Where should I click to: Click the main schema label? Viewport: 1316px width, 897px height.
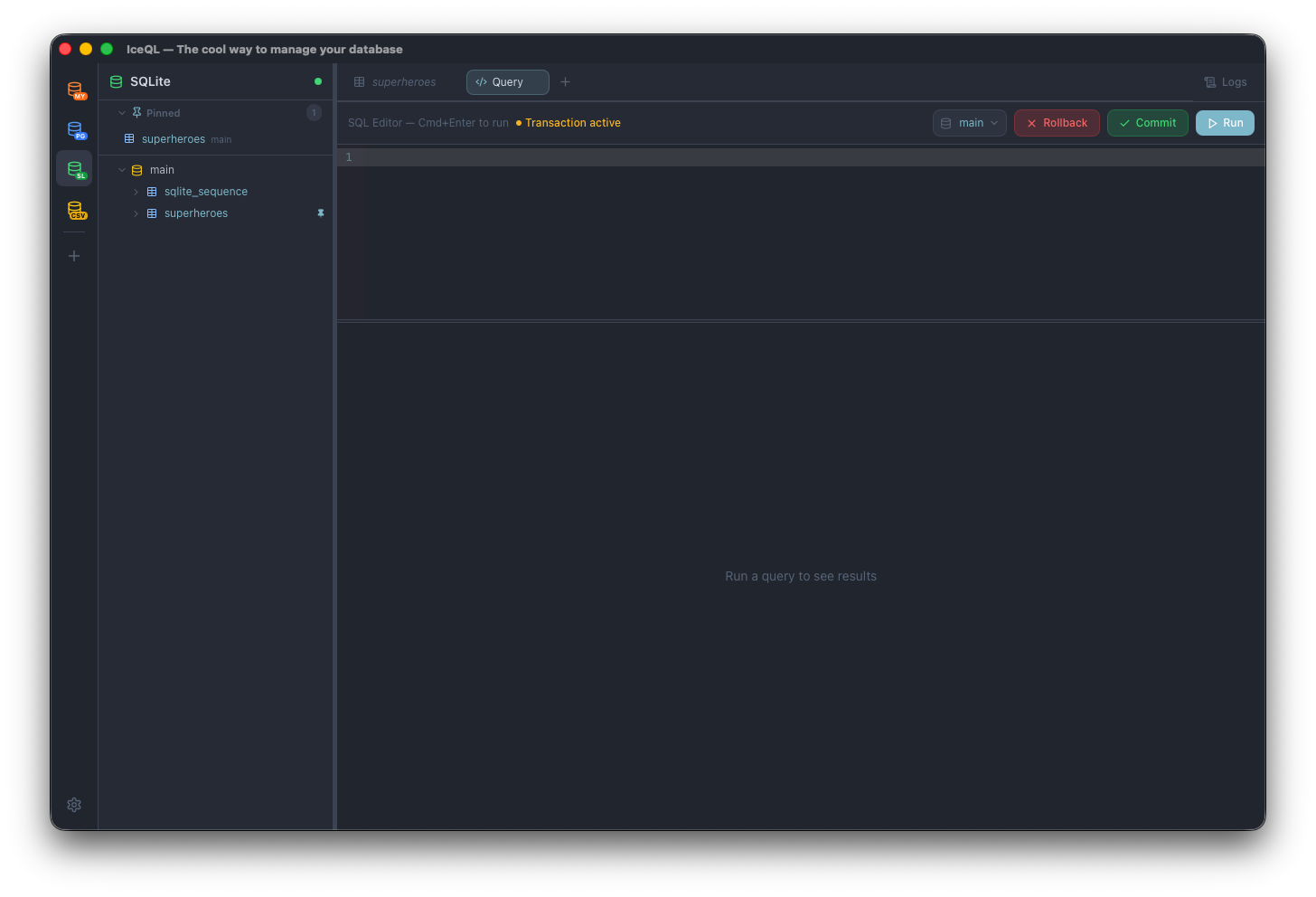pos(162,170)
